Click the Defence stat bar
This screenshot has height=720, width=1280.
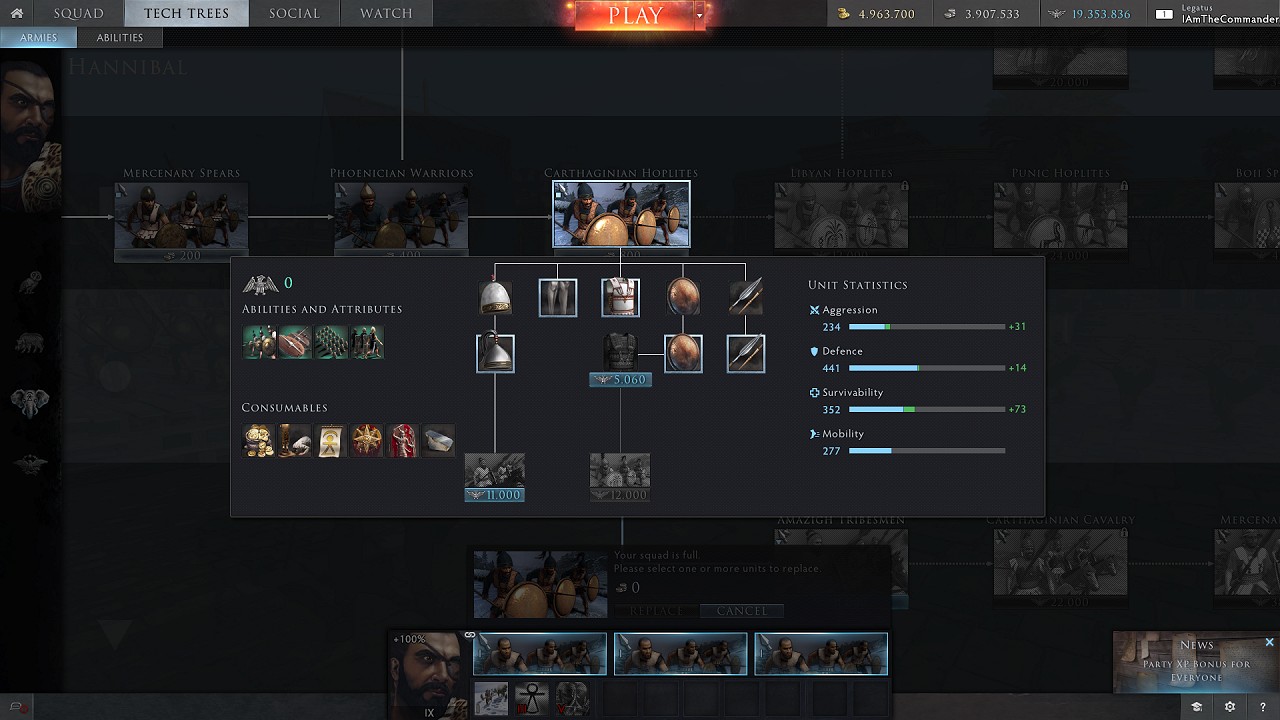(x=927, y=368)
